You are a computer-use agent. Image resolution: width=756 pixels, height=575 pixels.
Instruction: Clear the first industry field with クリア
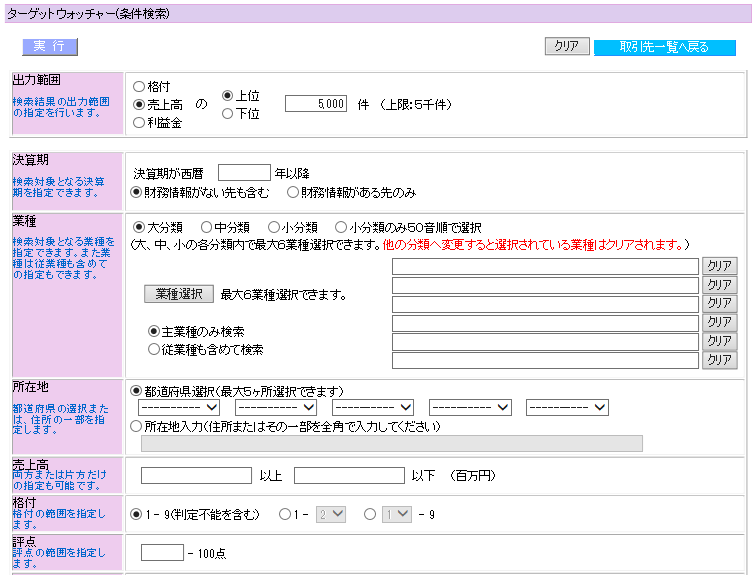720,266
